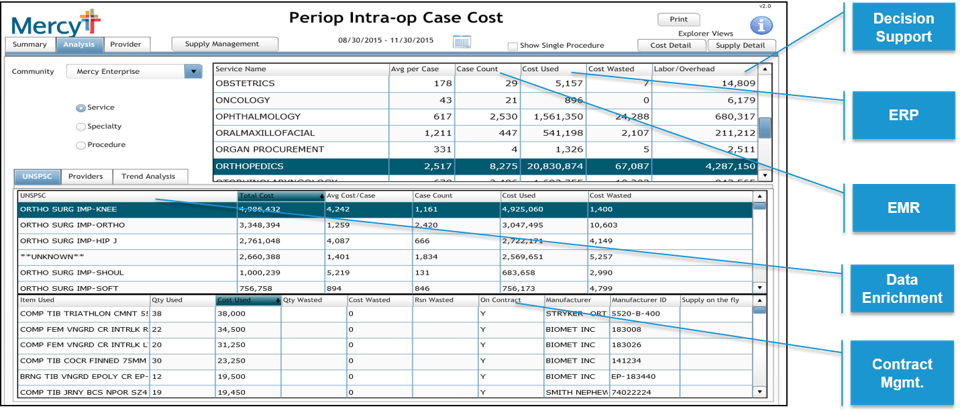This screenshot has height=413, width=960.
Task: Open the date range calendar icon
Action: 461,42
